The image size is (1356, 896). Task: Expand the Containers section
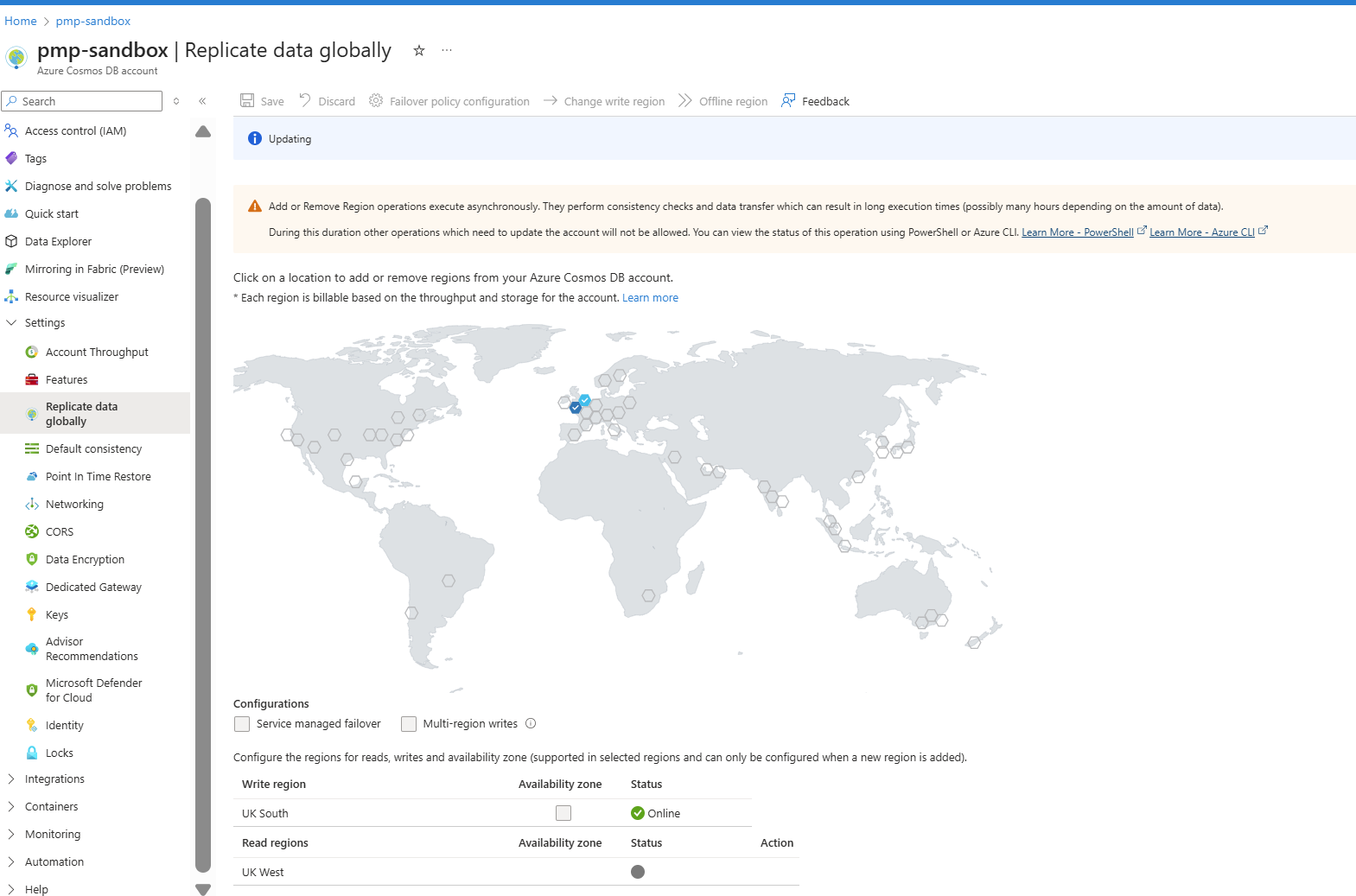pyautogui.click(x=11, y=806)
